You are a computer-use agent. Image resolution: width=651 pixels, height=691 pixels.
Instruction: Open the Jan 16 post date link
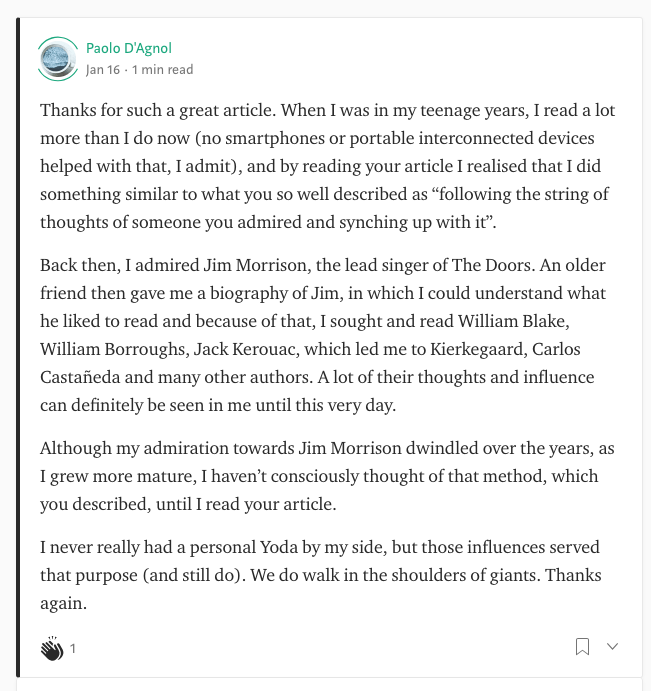pos(103,70)
